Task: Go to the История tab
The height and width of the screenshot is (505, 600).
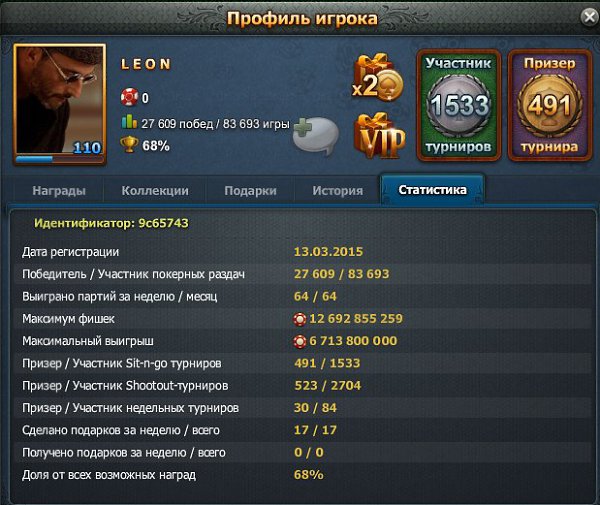Action: tap(338, 191)
